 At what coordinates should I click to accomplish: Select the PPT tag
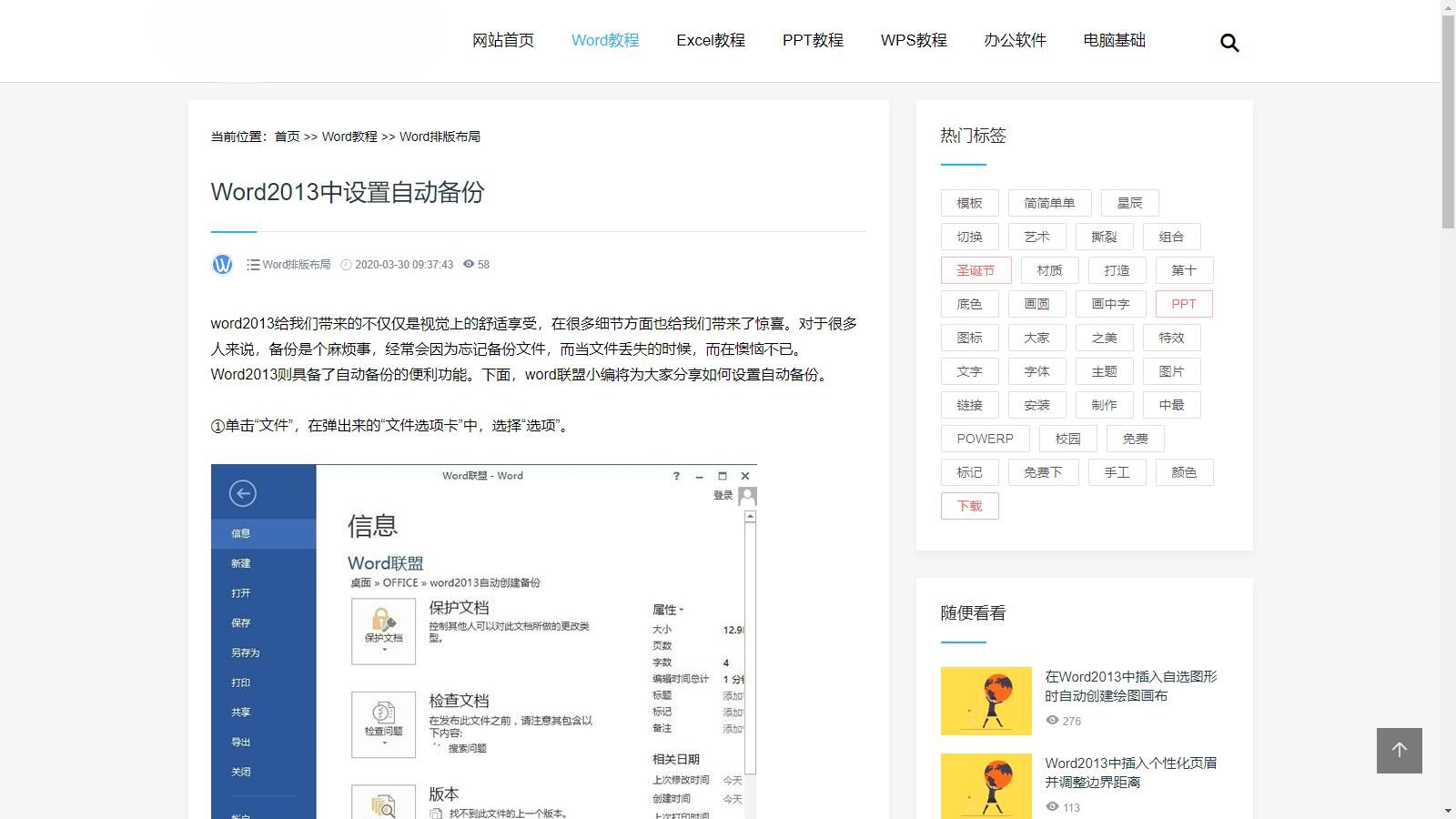[x=1184, y=304]
